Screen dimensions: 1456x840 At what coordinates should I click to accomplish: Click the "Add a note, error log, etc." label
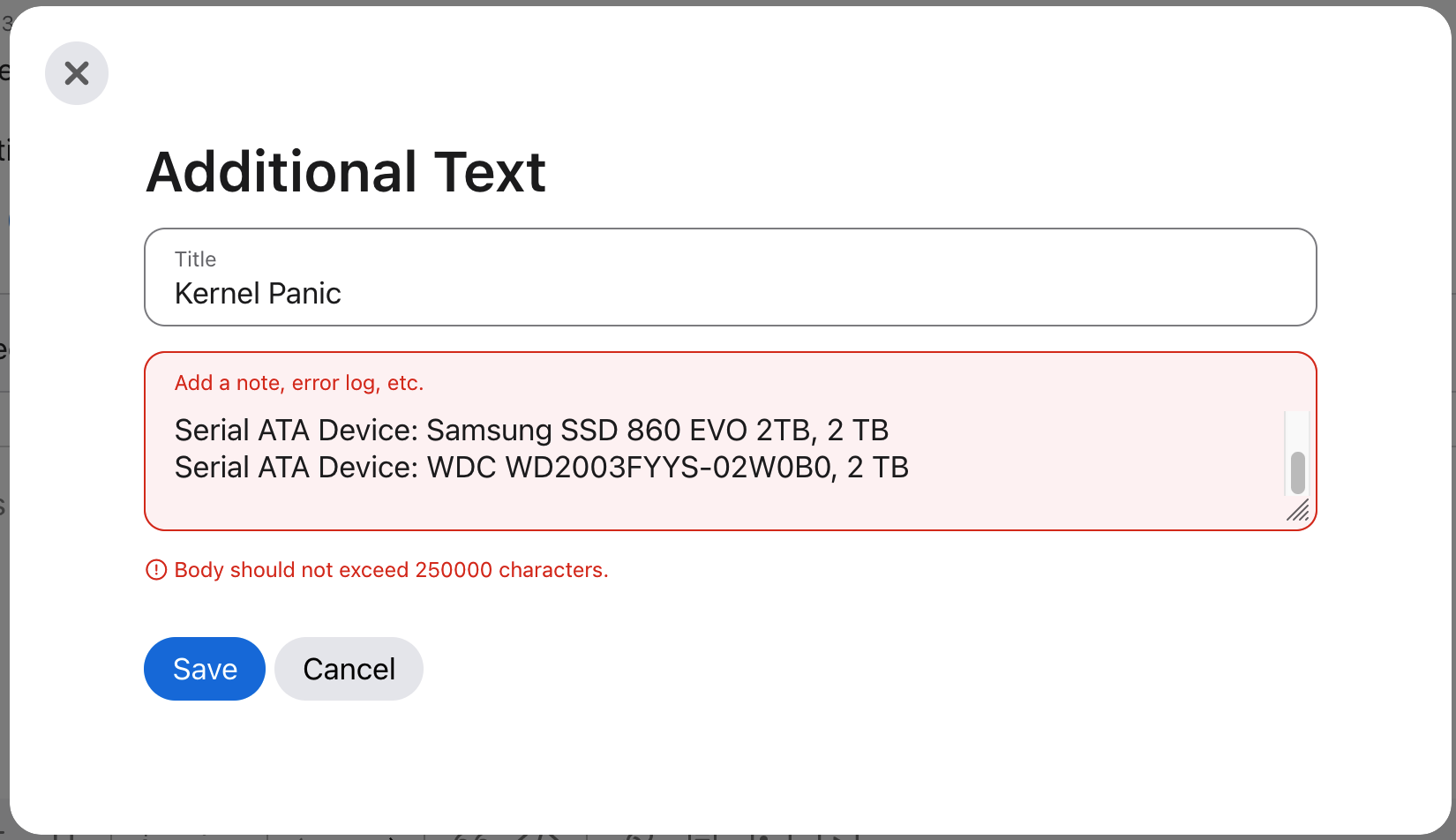tap(299, 383)
